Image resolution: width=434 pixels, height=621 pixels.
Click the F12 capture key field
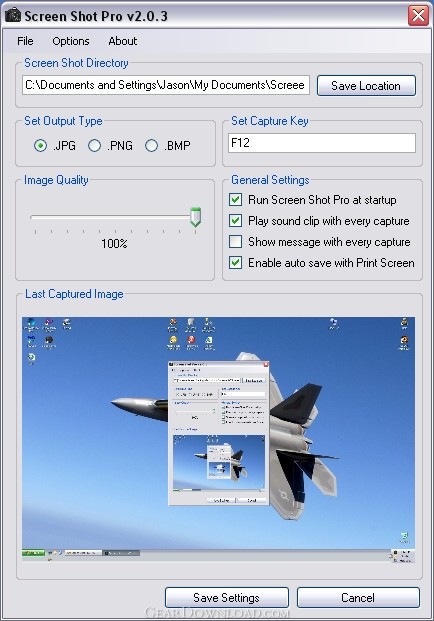pyautogui.click(x=322, y=143)
